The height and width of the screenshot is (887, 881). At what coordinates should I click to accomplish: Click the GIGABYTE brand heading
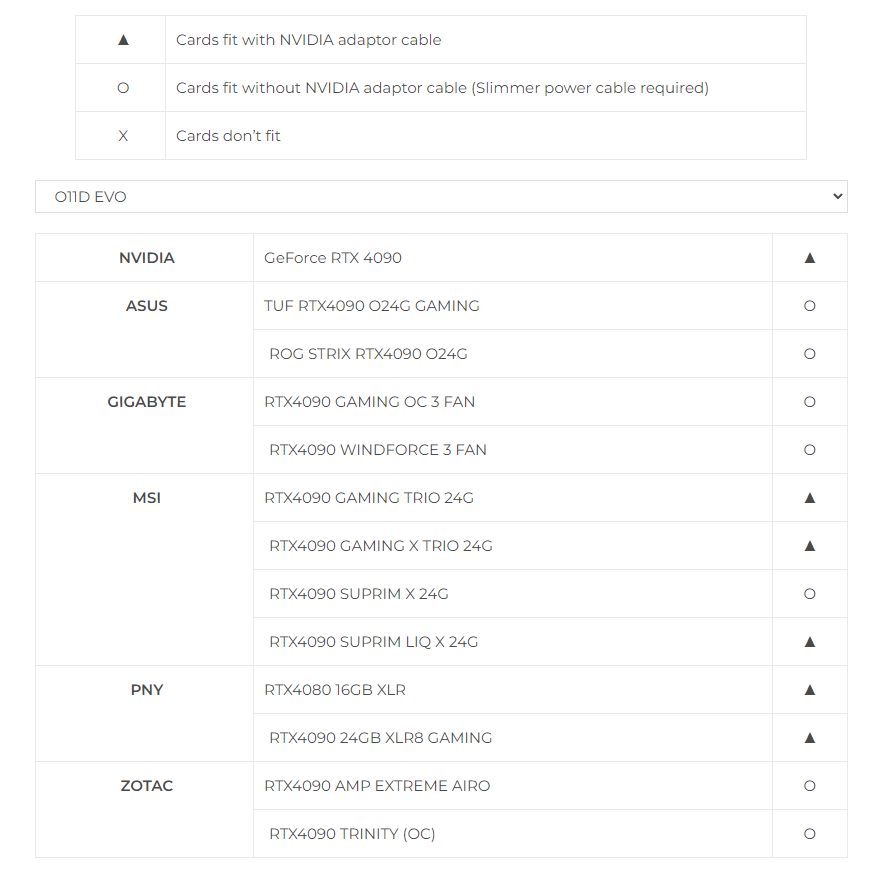146,402
